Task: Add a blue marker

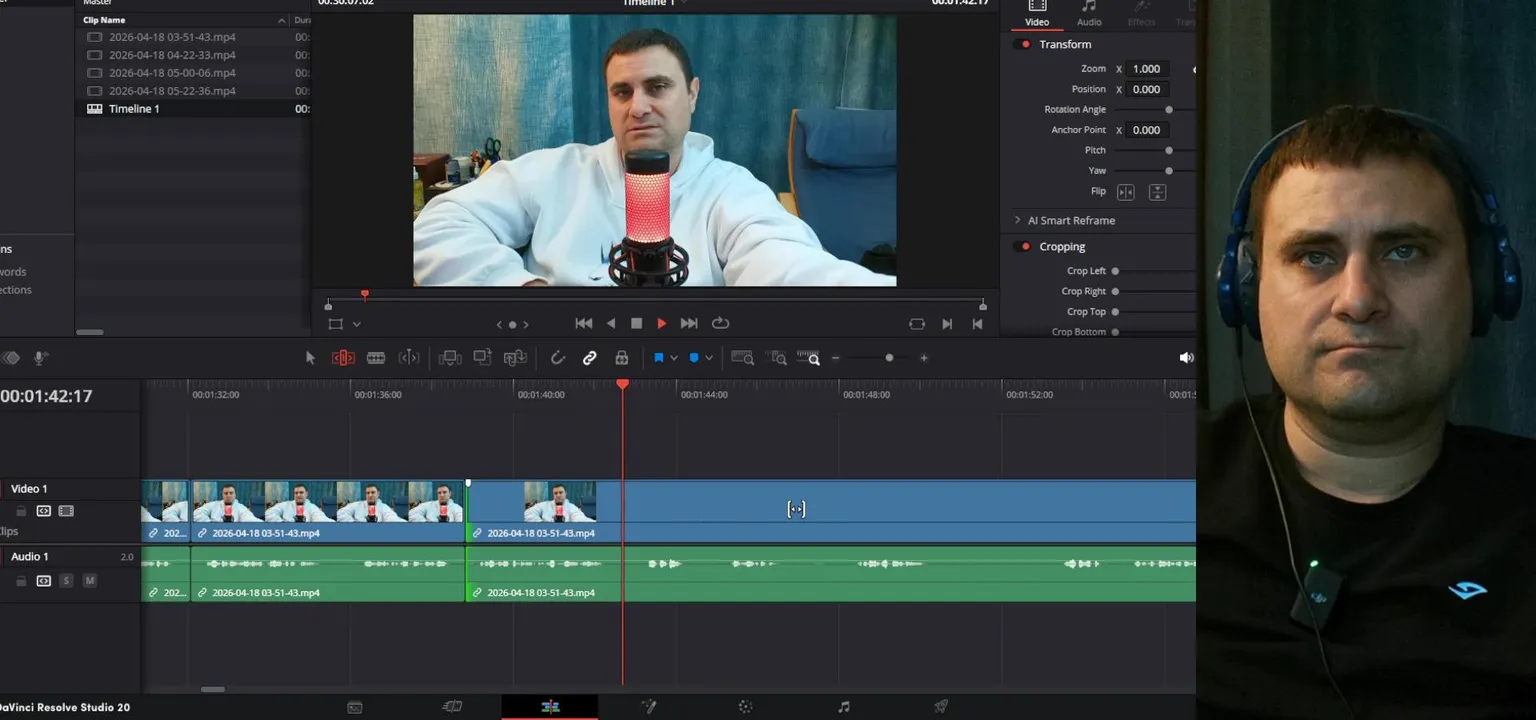Action: (x=694, y=358)
